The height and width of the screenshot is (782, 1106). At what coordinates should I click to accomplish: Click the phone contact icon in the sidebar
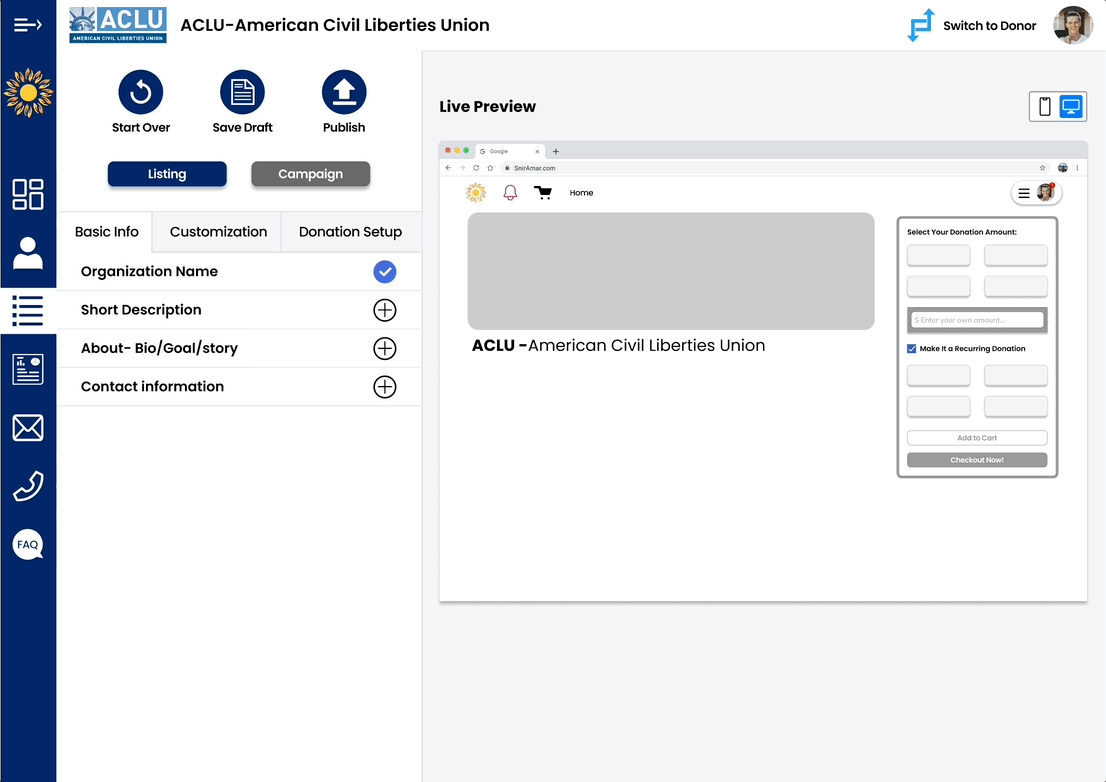point(28,486)
